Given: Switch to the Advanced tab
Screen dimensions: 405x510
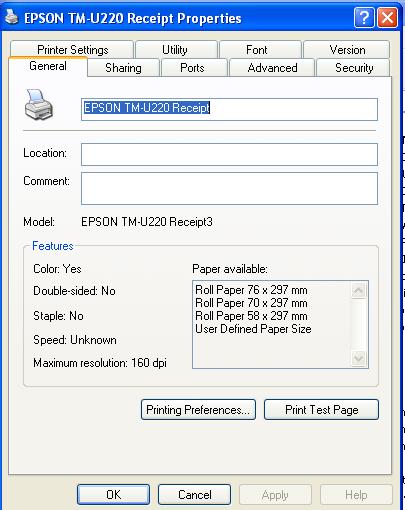Looking at the screenshot, I should tap(272, 68).
